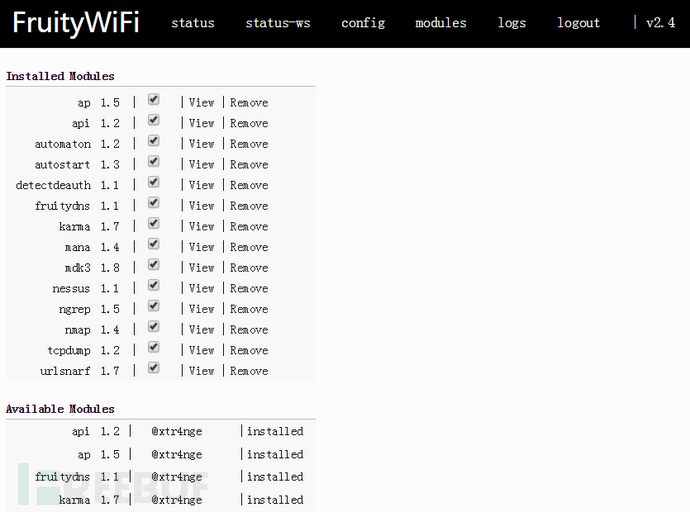The image size is (690, 512).
Task: View the tcpdump module
Action: coord(202,351)
